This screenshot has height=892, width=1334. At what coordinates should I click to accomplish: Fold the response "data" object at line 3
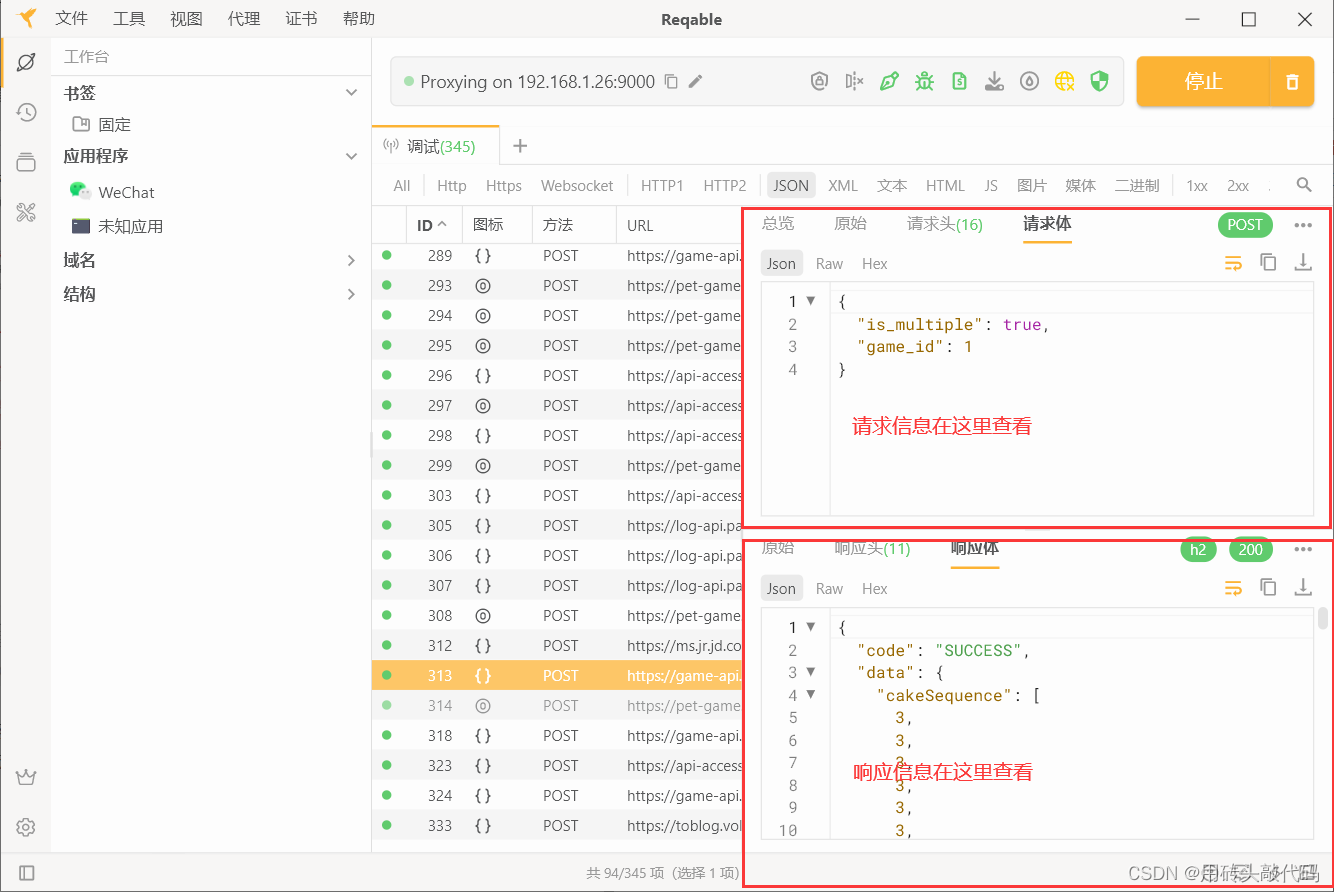coord(811,672)
